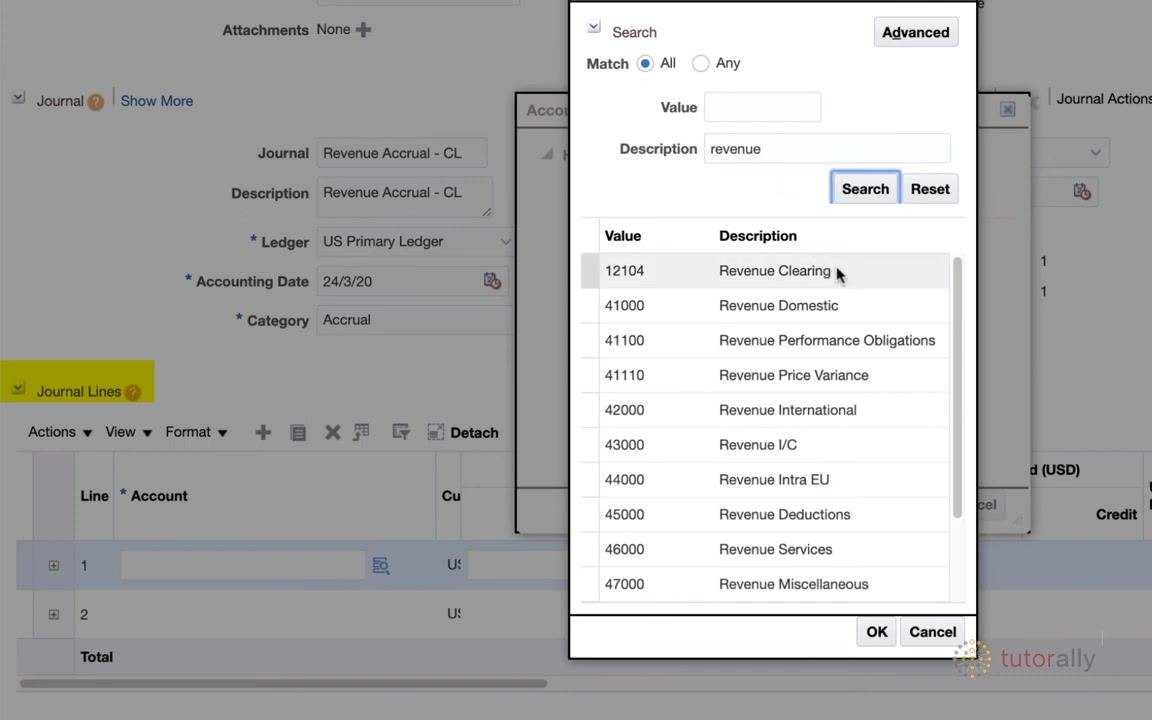The image size is (1152, 720).
Task: Click the Description field containing revenue
Action: 827,148
